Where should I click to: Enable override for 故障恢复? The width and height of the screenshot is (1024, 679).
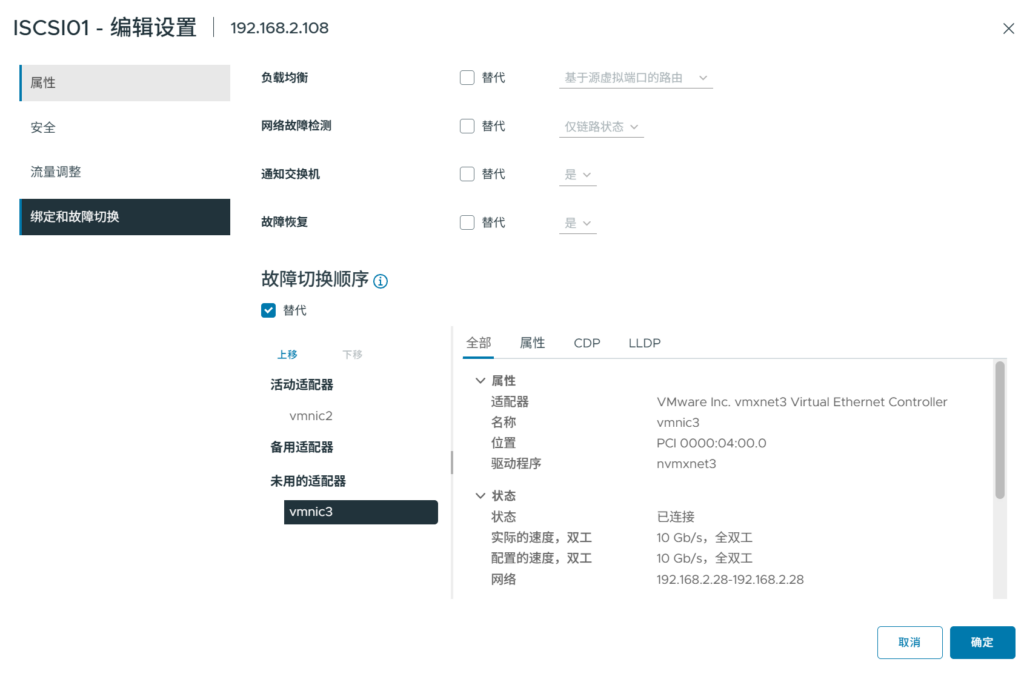[467, 222]
